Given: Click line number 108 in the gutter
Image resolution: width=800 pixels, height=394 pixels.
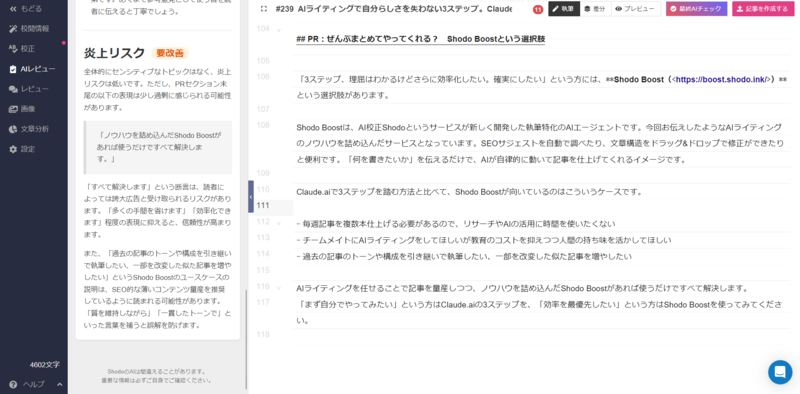Looking at the screenshot, I should tap(263, 125).
